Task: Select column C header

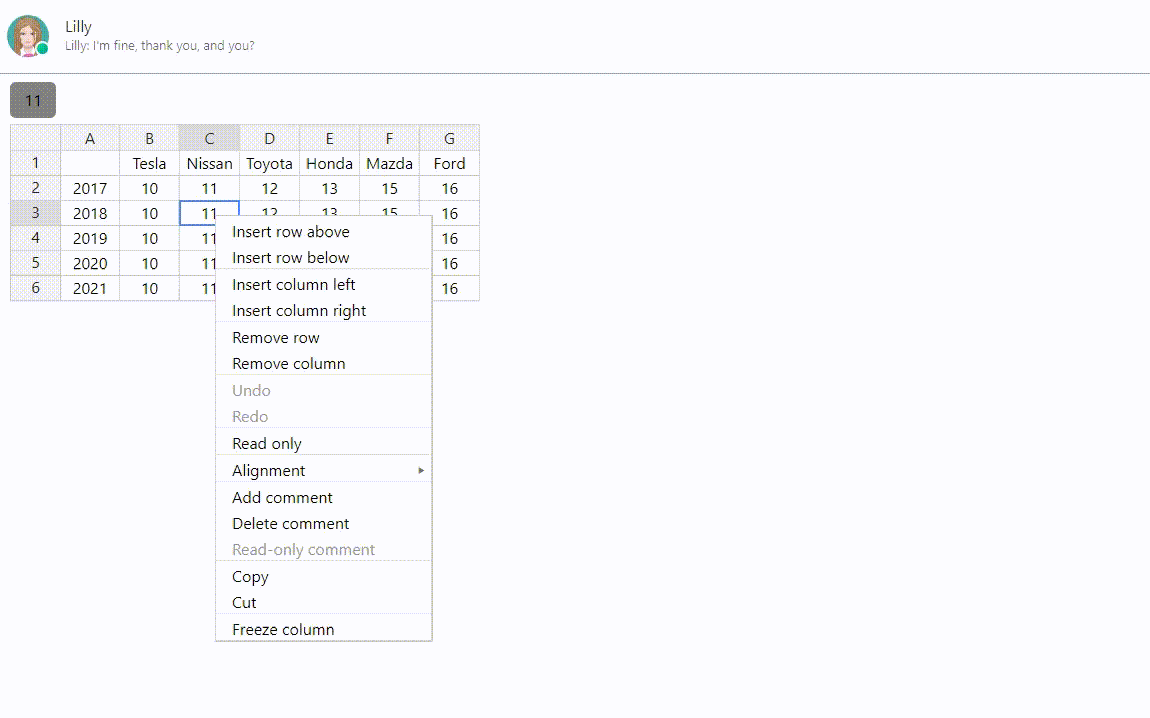Action: click(x=209, y=138)
